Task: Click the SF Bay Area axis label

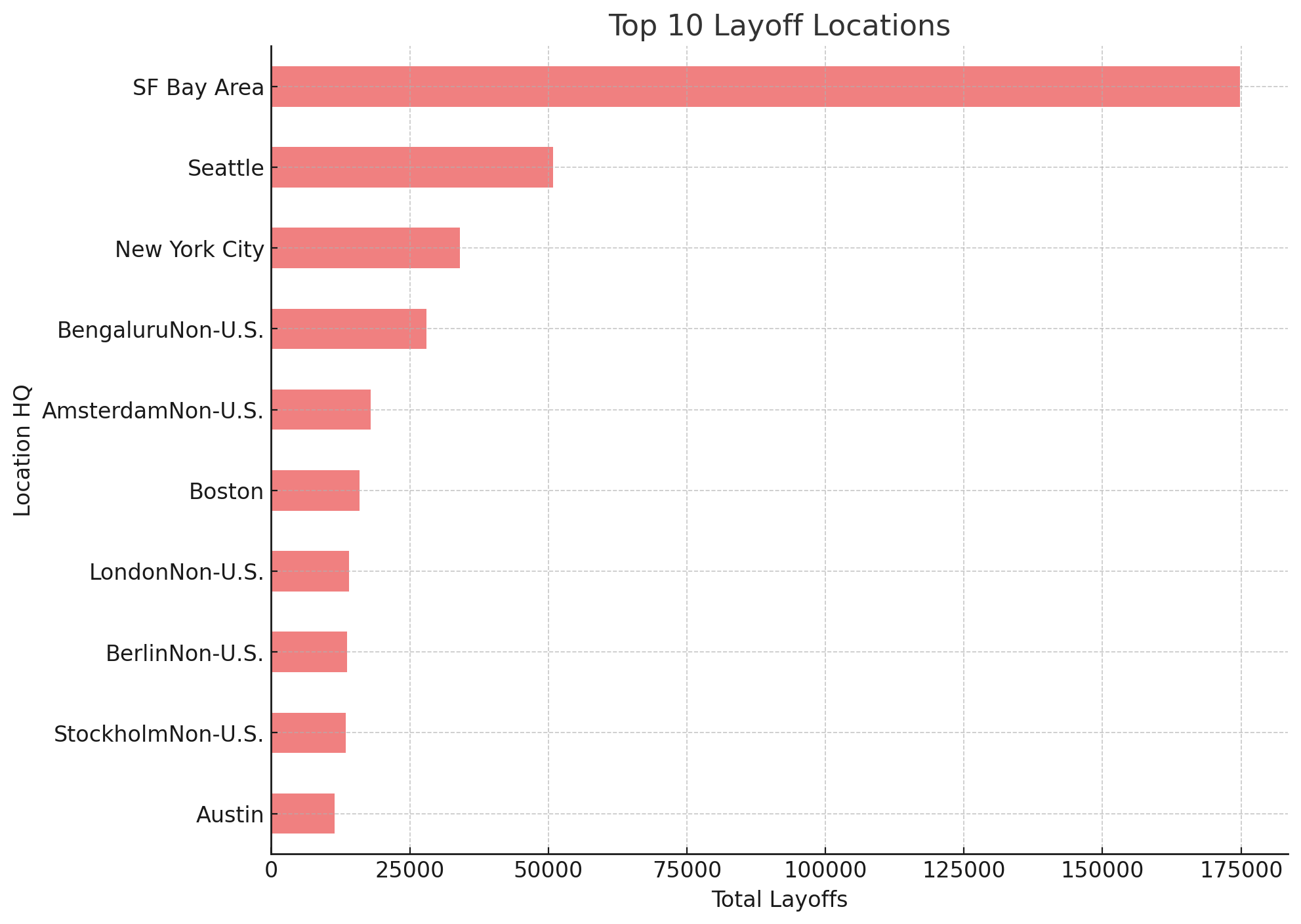Action: [198, 87]
